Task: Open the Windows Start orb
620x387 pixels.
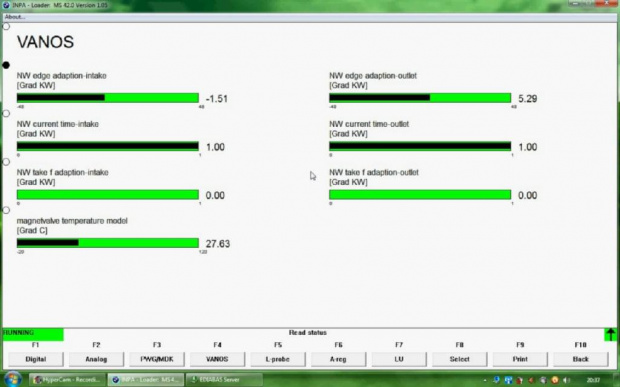Action: coord(13,379)
